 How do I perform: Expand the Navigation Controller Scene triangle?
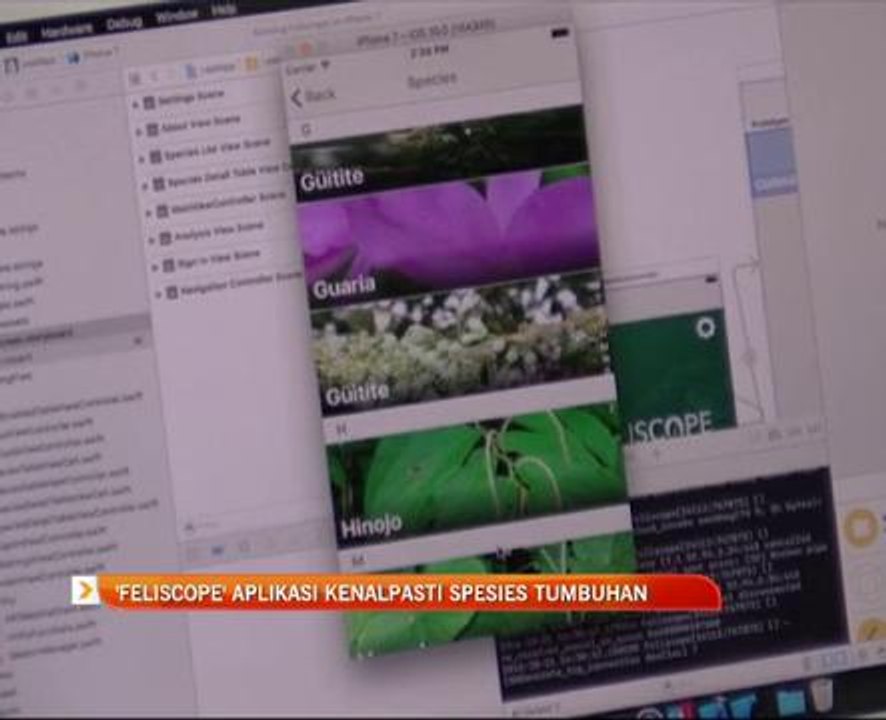159,294
